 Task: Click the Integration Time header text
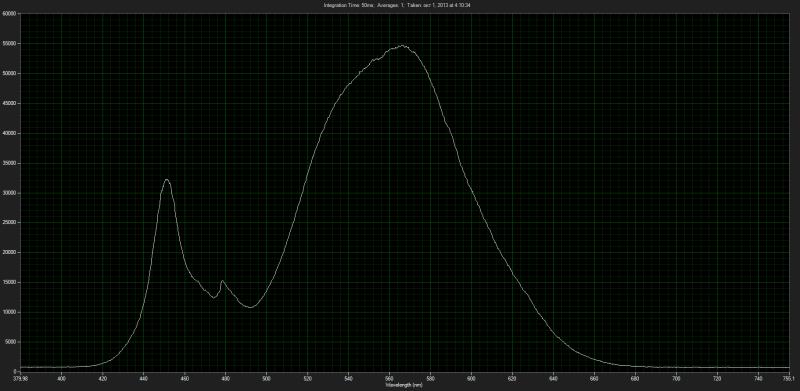click(397, 5)
